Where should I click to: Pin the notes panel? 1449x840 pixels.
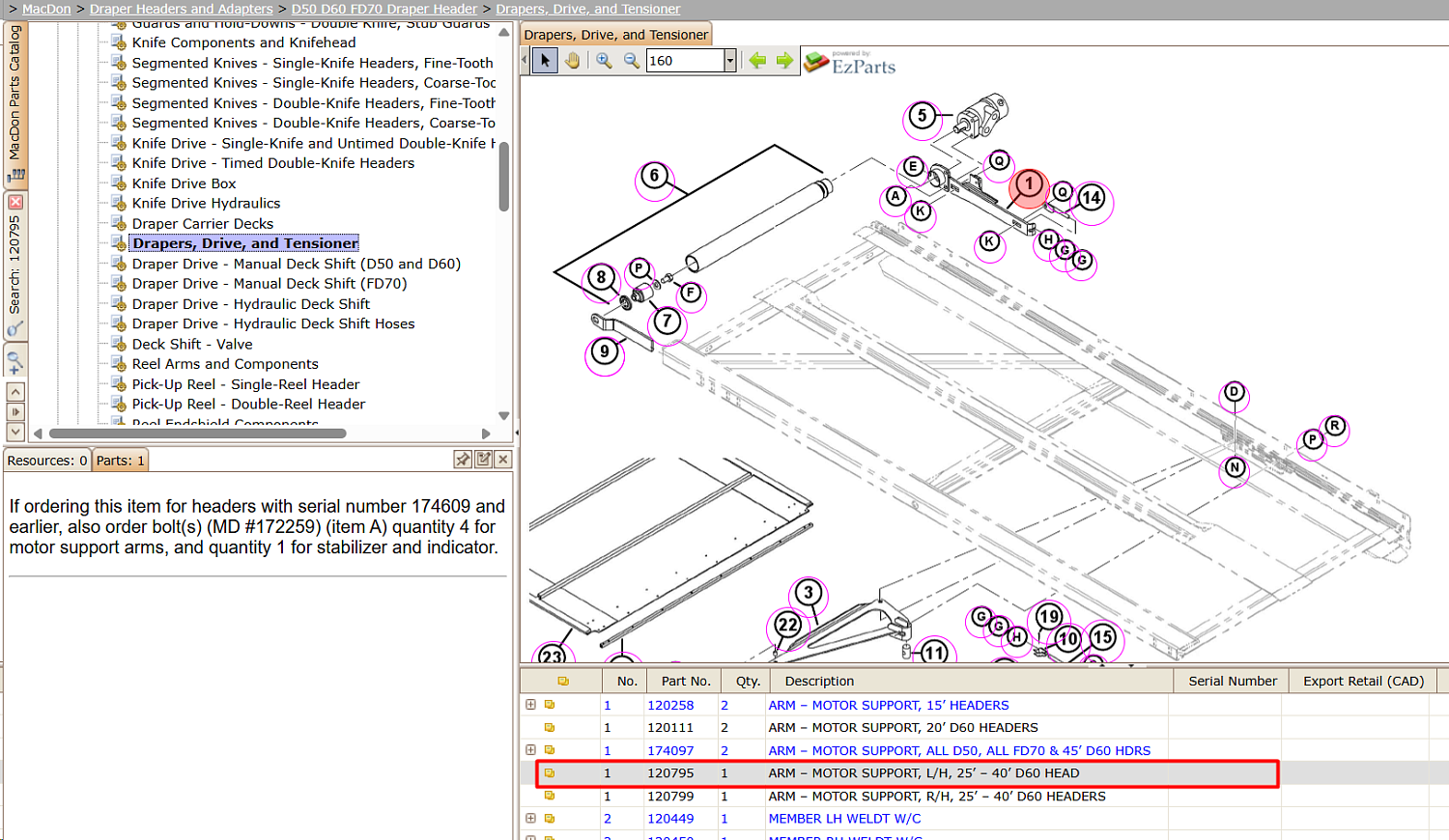pyautogui.click(x=463, y=460)
